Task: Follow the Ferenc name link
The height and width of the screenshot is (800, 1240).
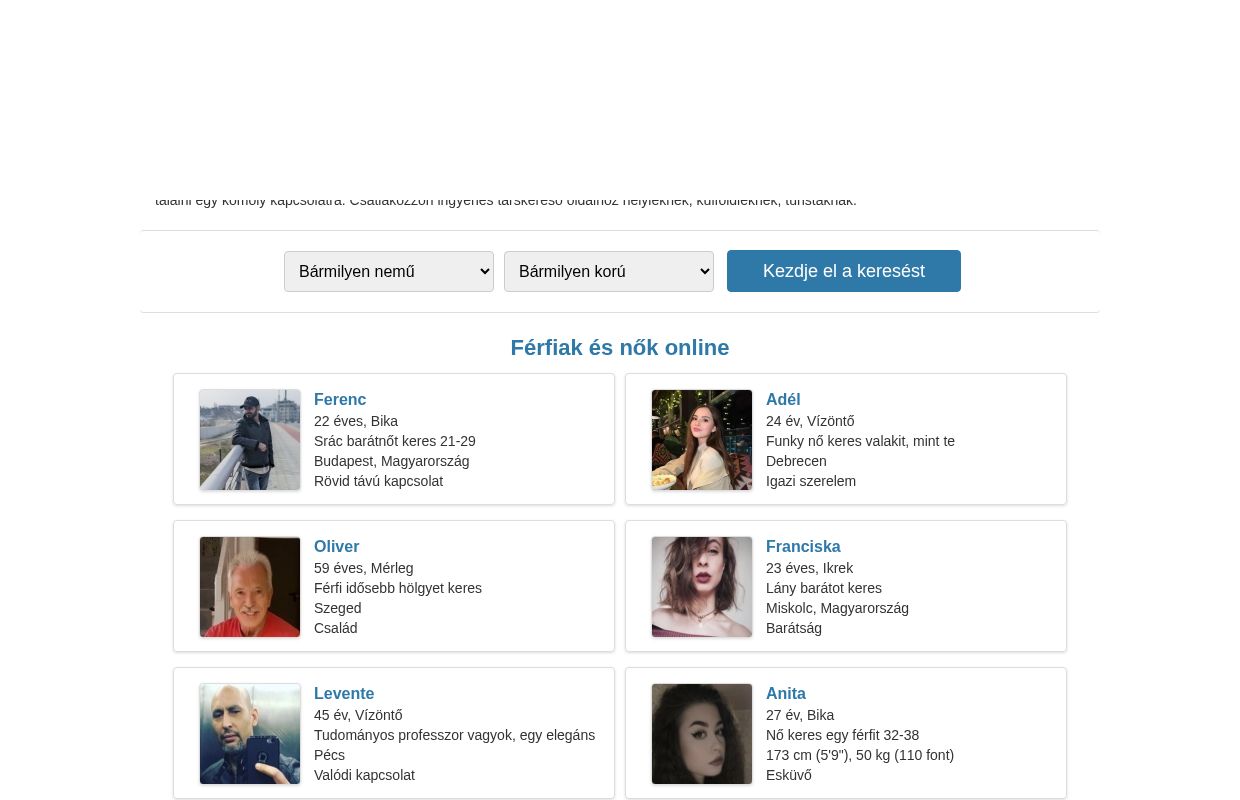Action: 340,399
